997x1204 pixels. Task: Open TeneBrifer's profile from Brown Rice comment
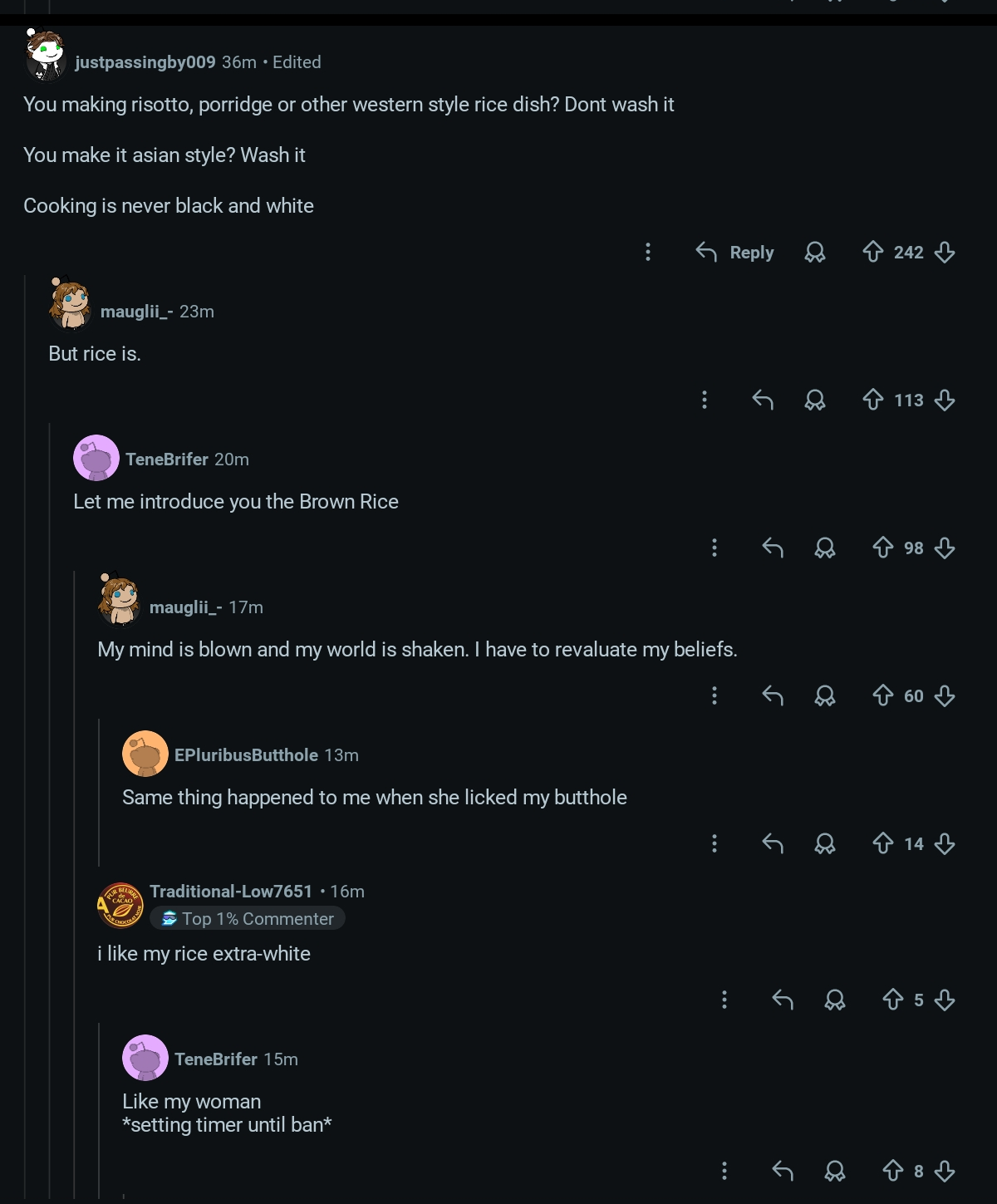coord(167,459)
